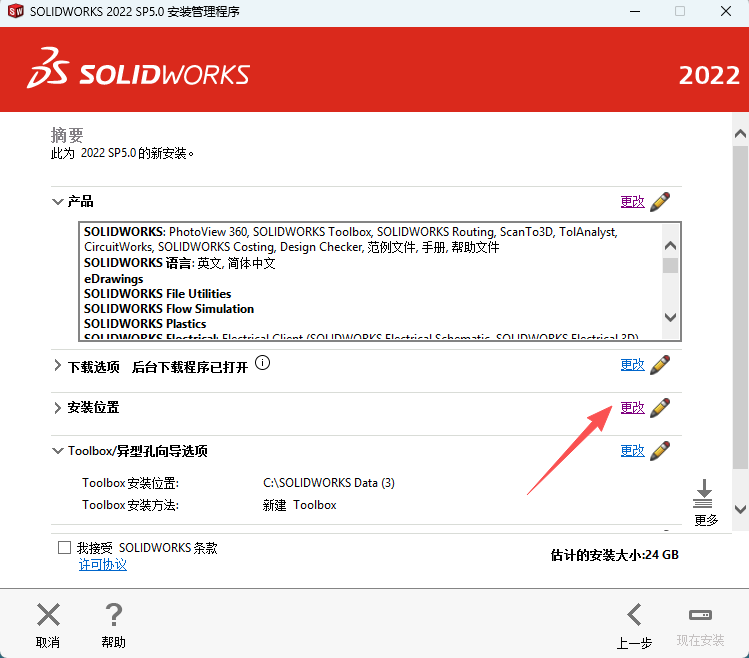Click the products list scroll-up arrow
The image size is (749, 658).
point(671,246)
